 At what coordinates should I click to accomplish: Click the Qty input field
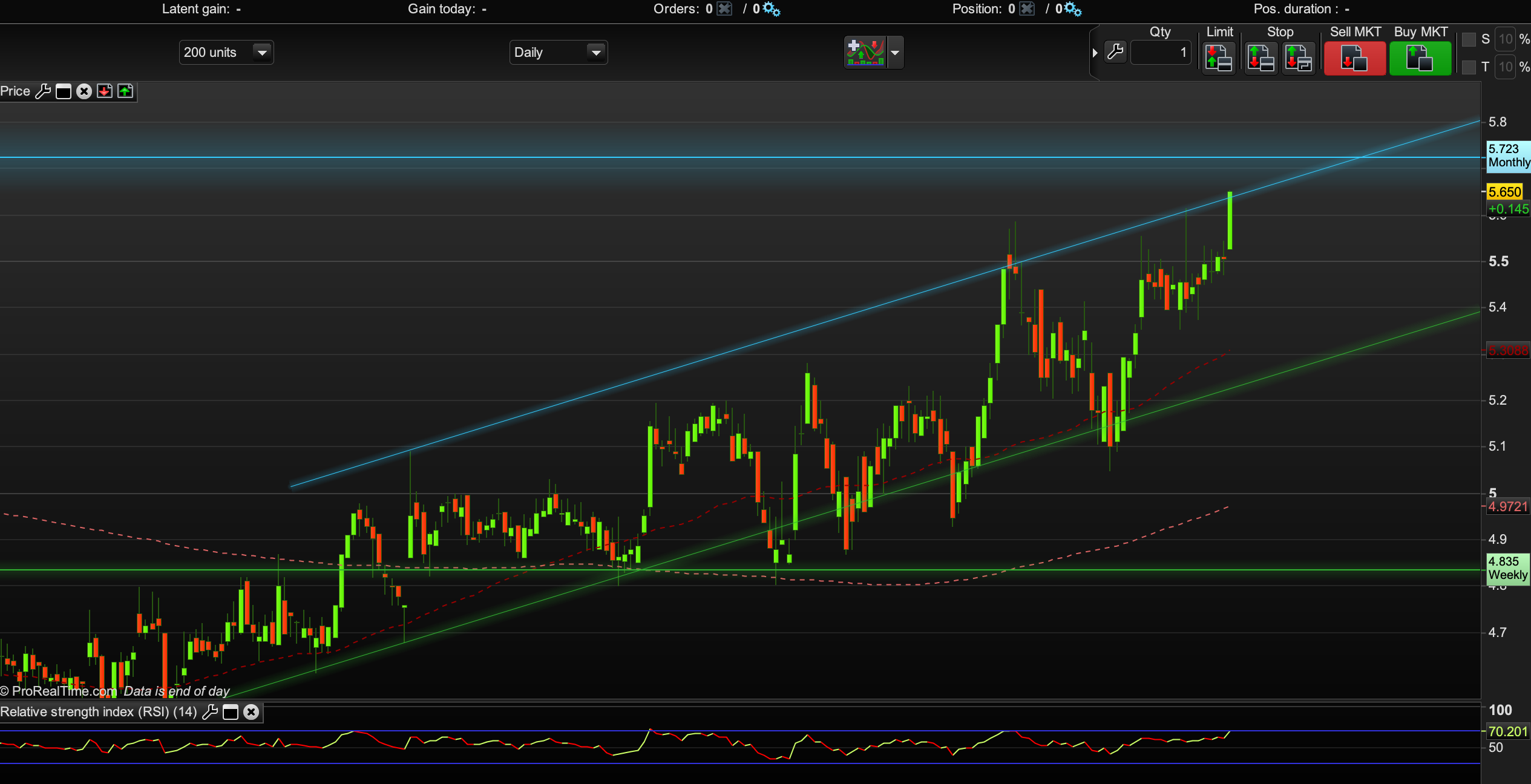coord(1161,53)
